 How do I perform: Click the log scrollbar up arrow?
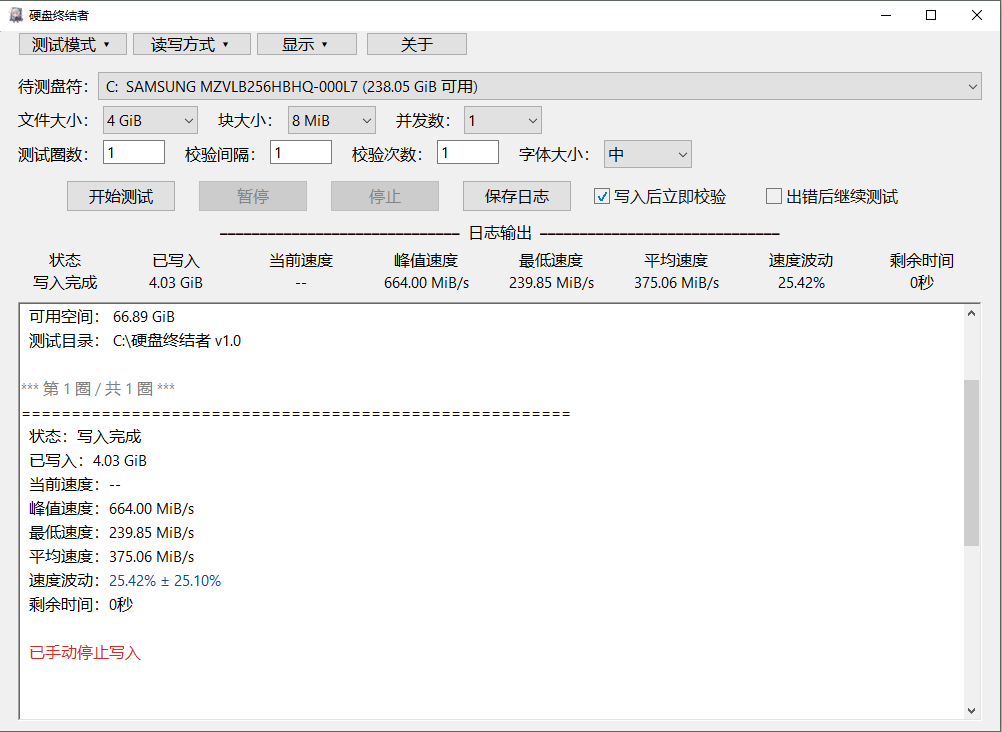[x=971, y=313]
